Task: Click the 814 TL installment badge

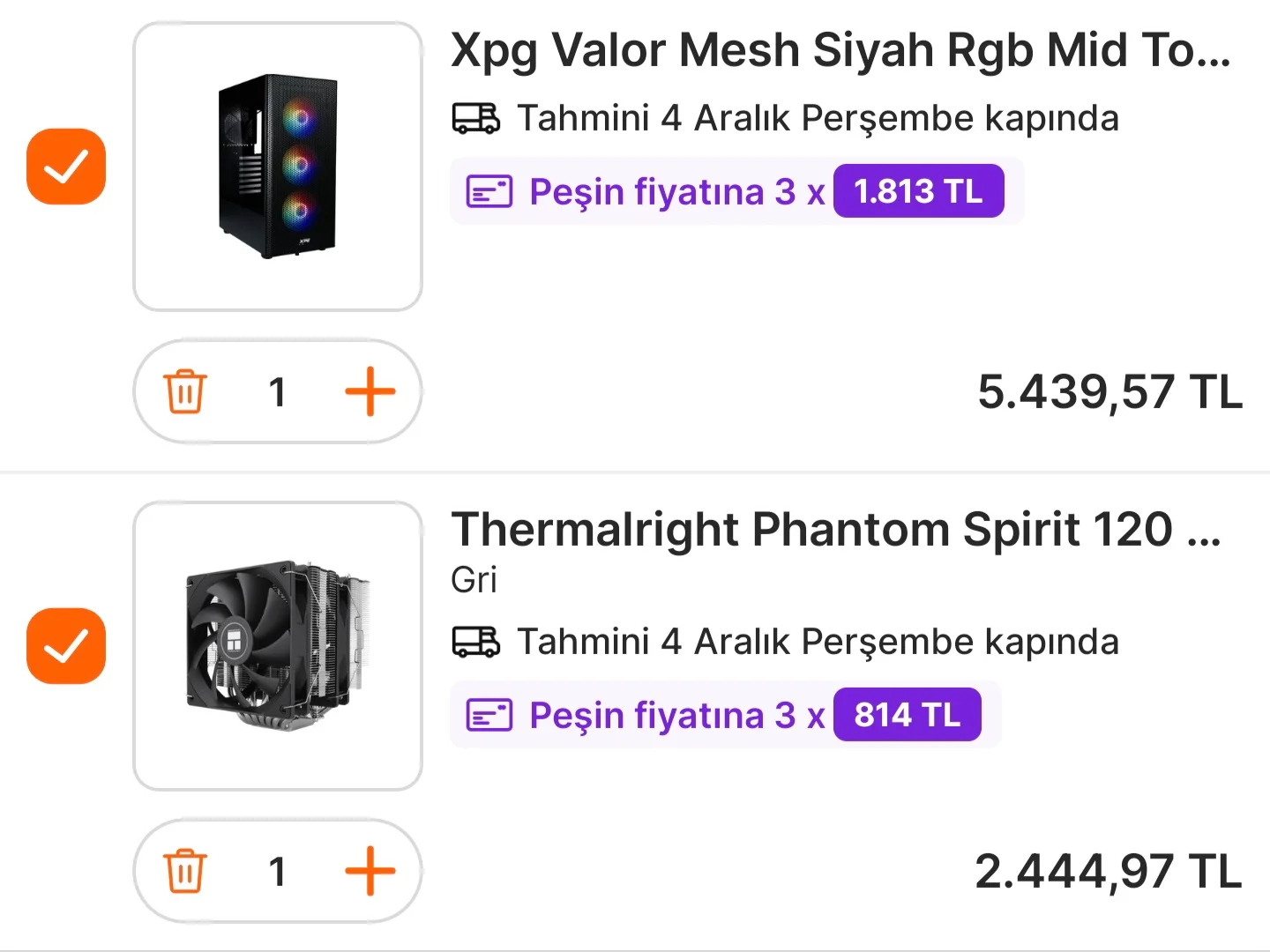Action: pyautogui.click(x=907, y=715)
